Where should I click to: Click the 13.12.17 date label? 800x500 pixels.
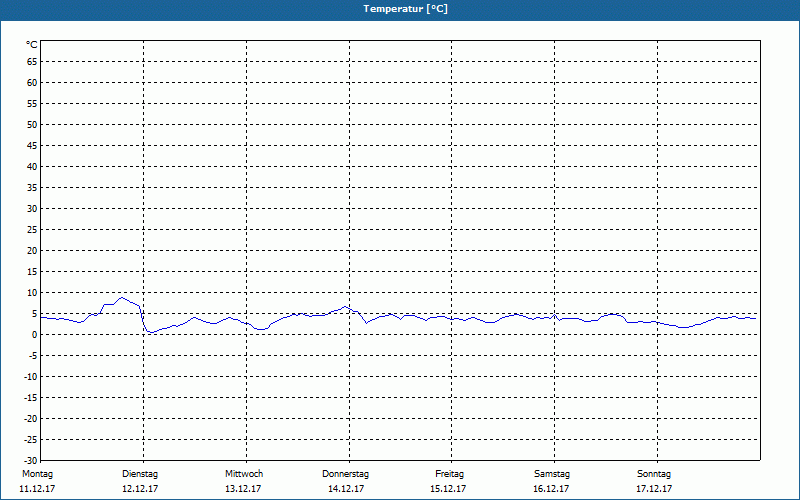coord(243,489)
